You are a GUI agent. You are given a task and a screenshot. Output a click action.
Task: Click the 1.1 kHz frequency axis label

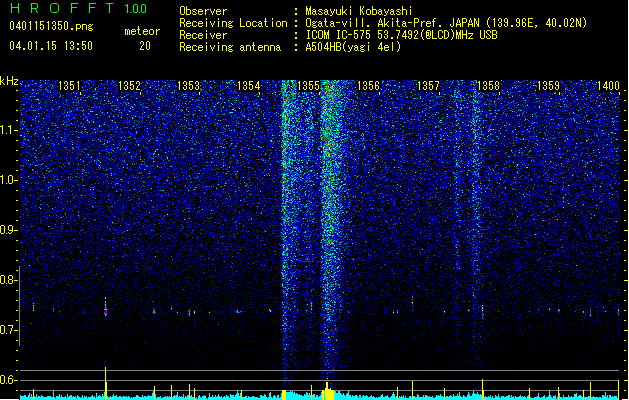pos(9,130)
